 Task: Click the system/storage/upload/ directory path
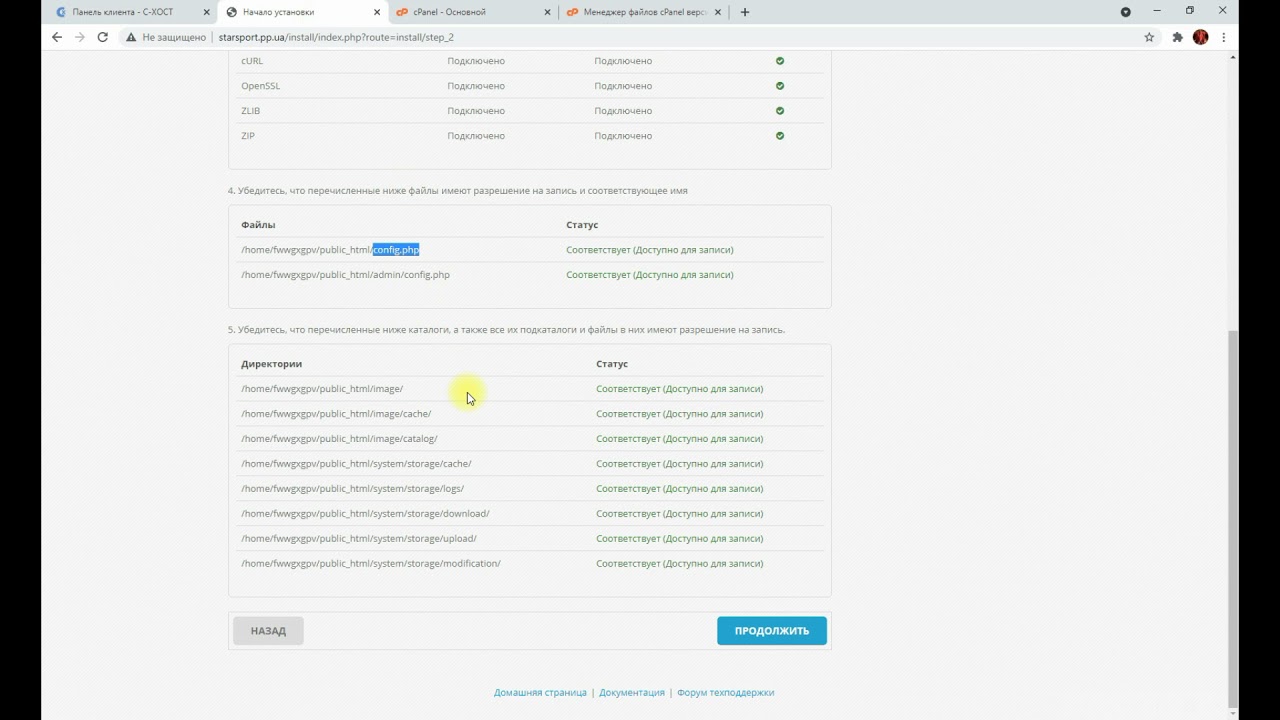(359, 539)
